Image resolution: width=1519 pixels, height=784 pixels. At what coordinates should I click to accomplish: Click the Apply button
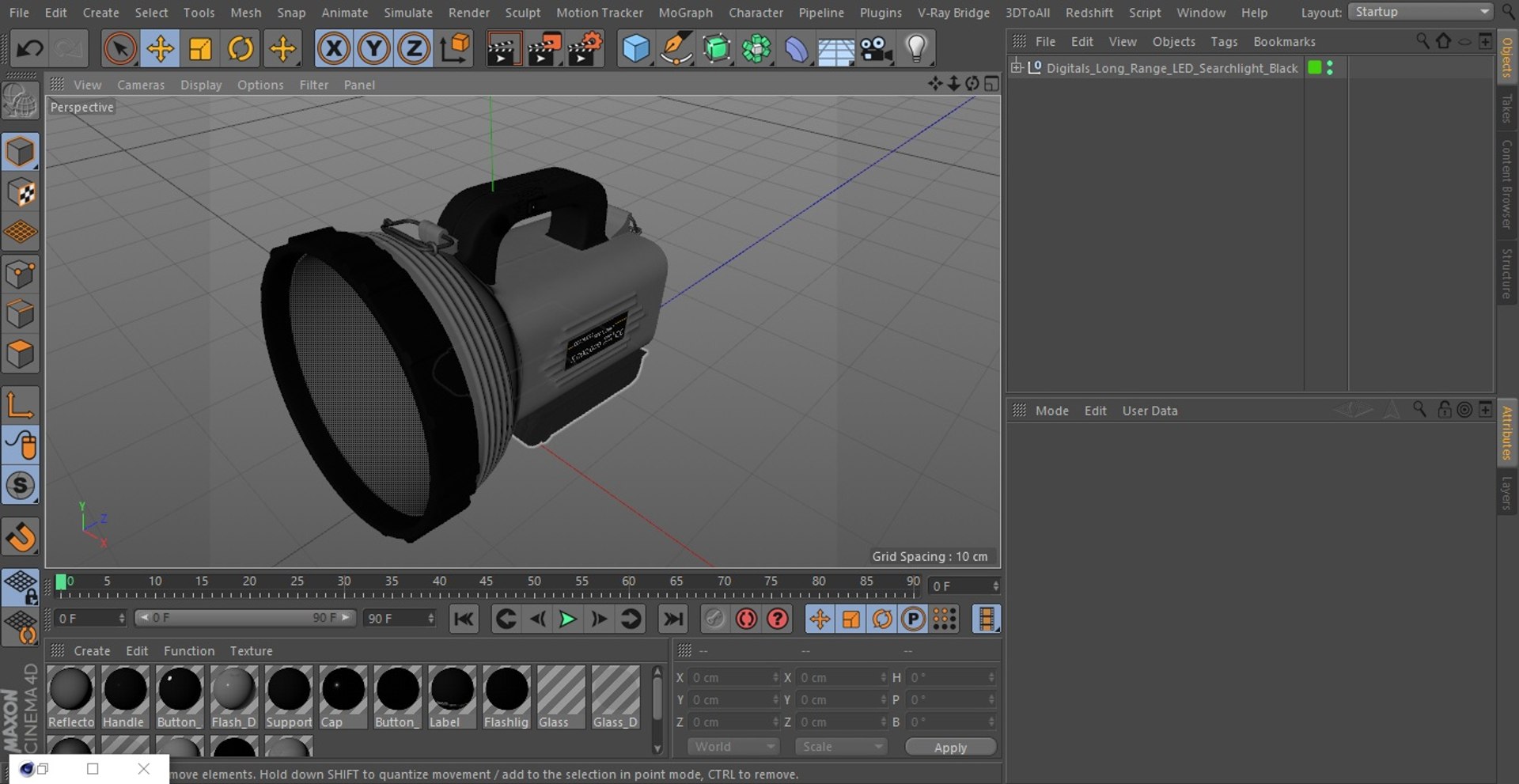click(950, 748)
